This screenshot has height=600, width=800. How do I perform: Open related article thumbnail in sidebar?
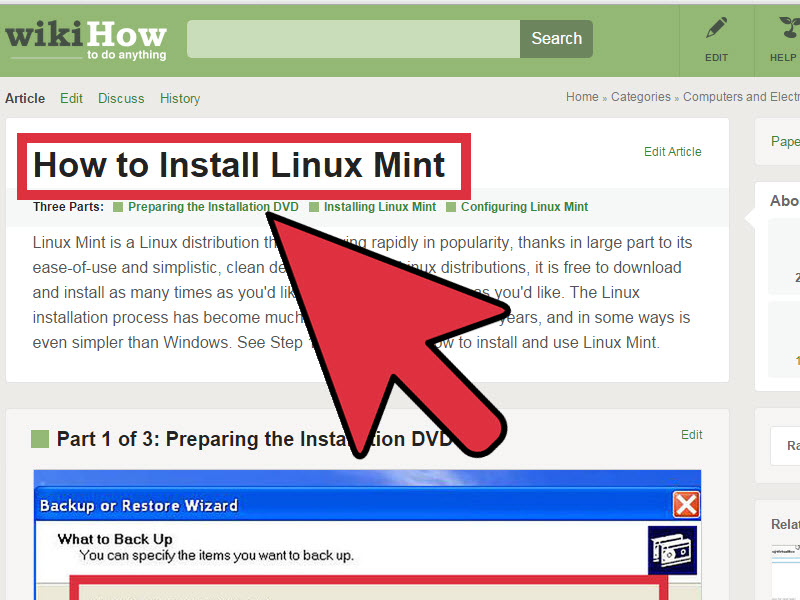[x=786, y=570]
